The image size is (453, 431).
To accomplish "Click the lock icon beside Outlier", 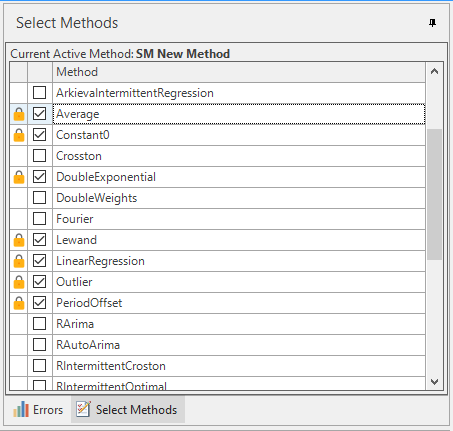I will coord(19,282).
